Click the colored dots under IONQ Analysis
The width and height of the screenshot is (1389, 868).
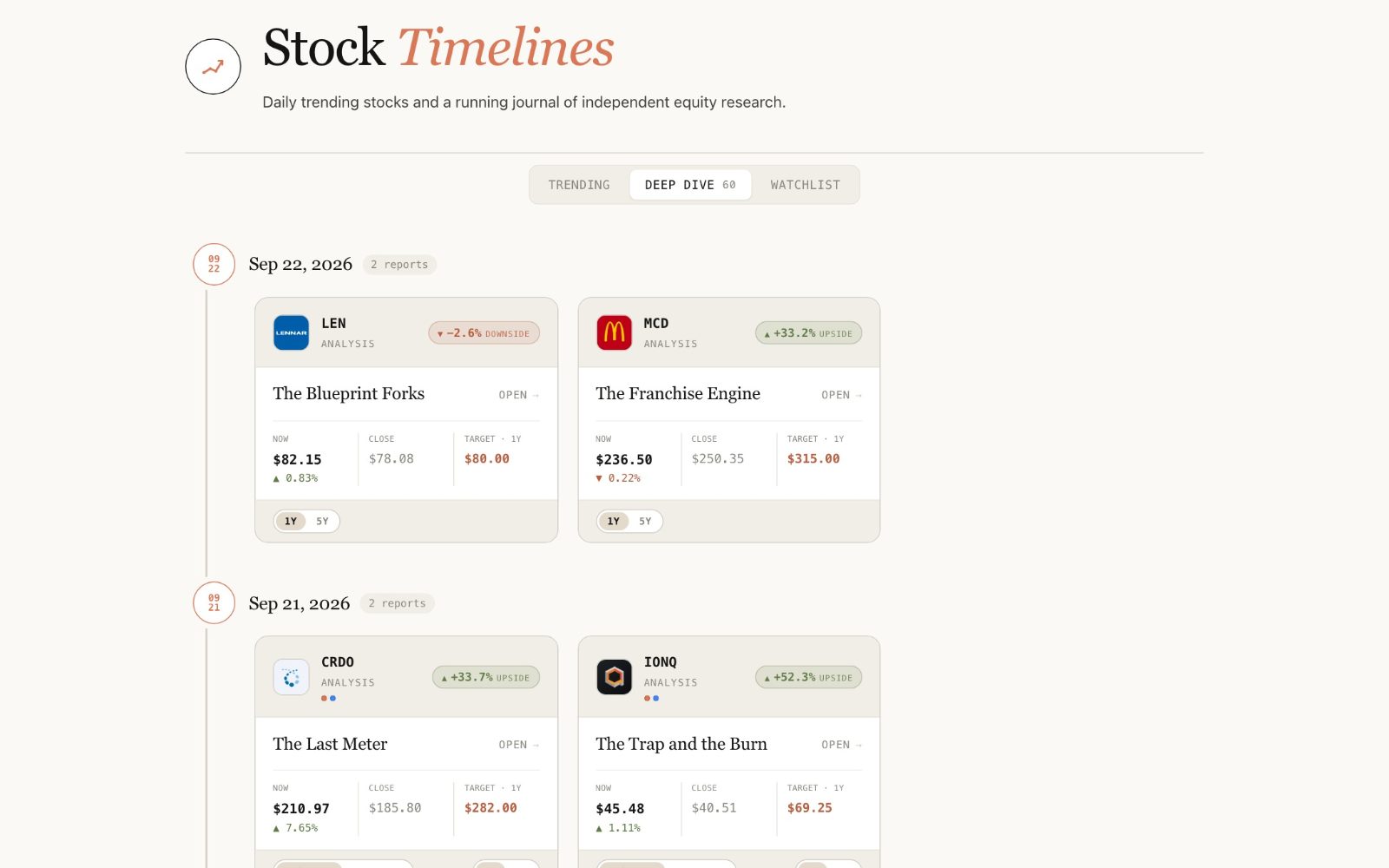pyautogui.click(x=651, y=698)
